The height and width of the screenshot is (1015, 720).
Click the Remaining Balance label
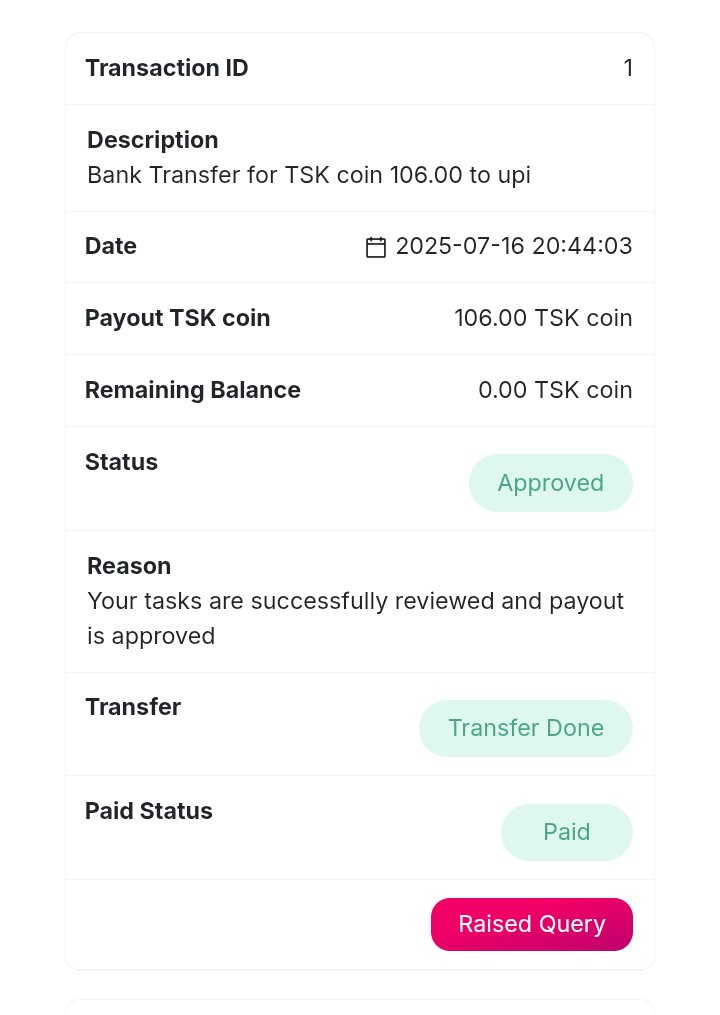click(x=192, y=390)
